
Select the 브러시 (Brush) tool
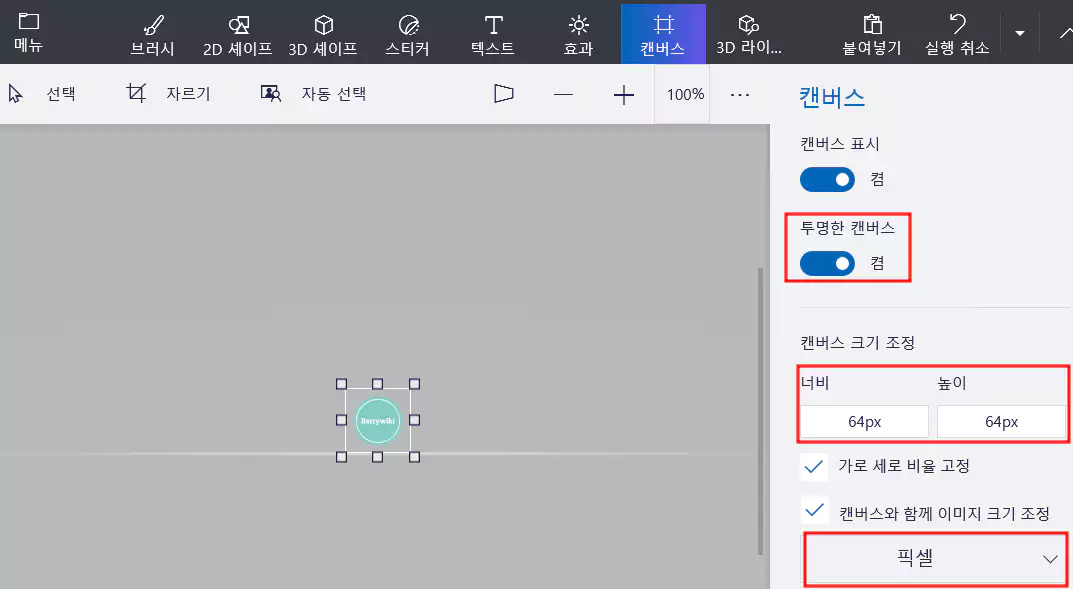point(153,32)
